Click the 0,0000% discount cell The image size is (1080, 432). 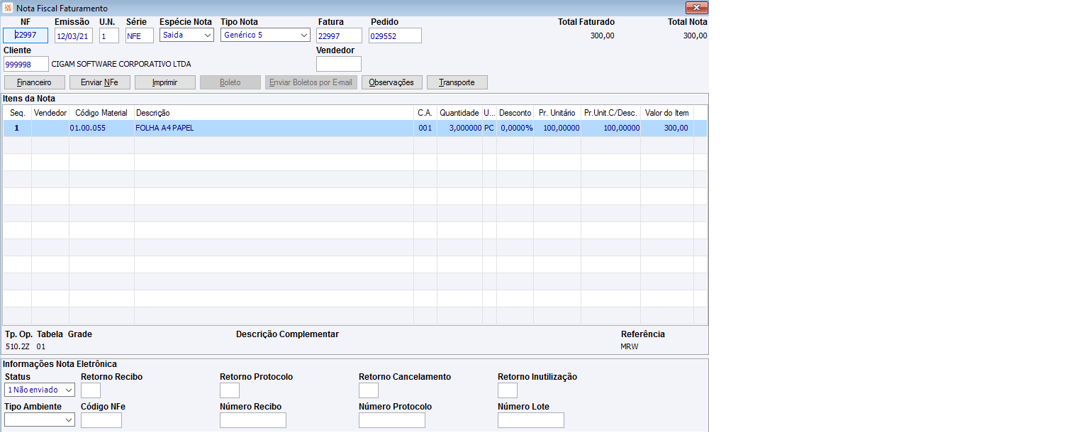coord(515,128)
